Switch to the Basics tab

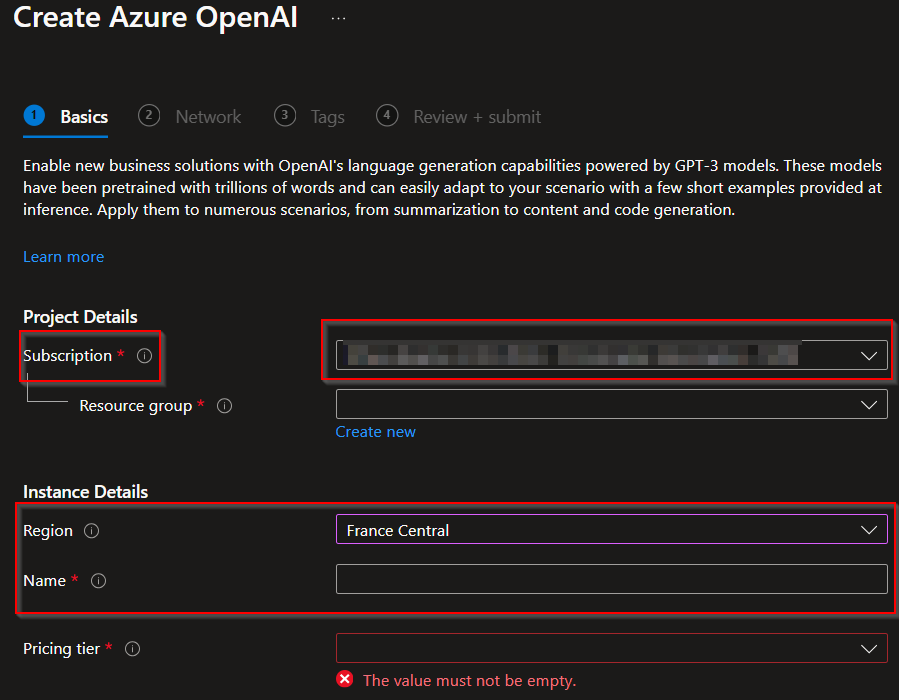point(83,117)
